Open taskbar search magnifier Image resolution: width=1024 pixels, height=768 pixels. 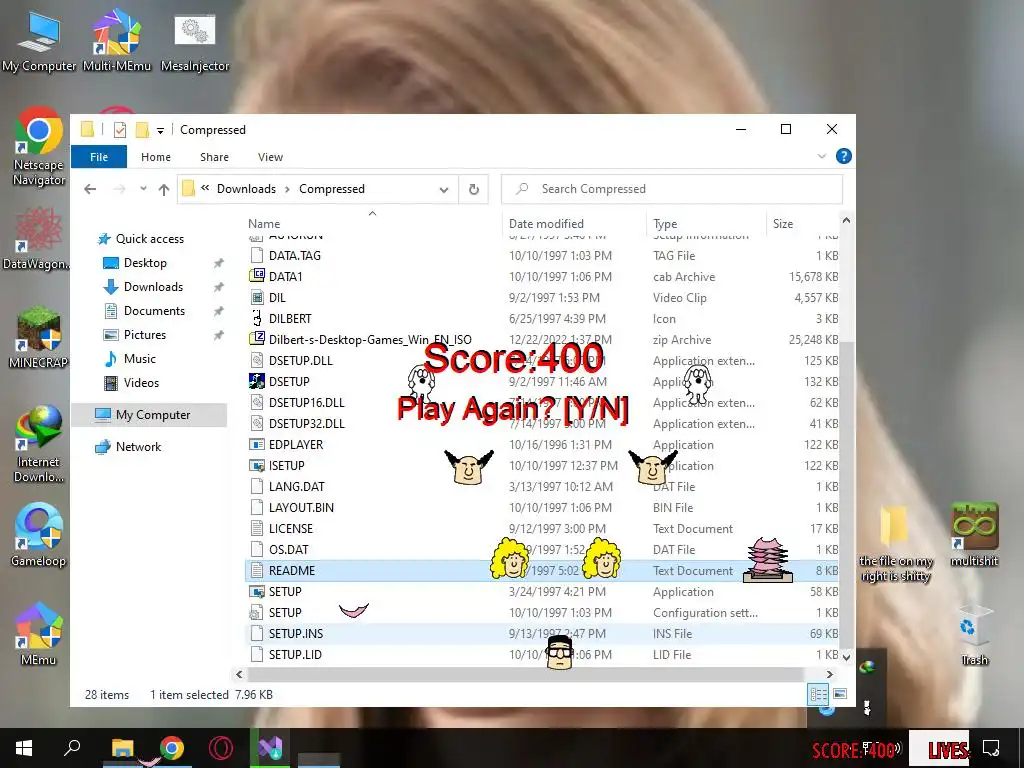72,748
